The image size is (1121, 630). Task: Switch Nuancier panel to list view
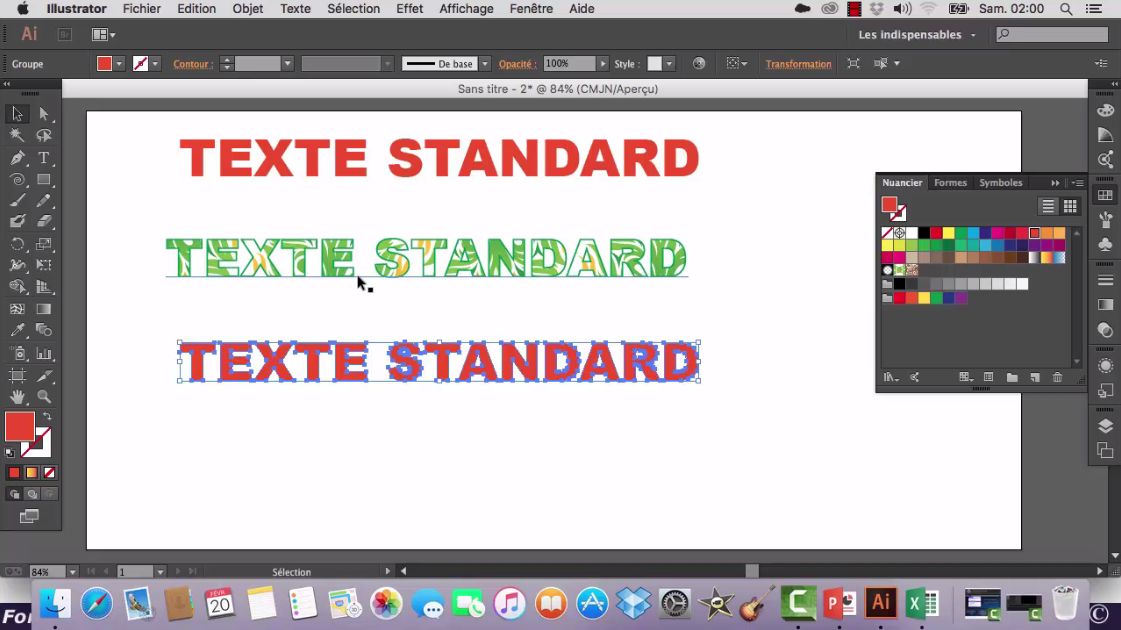click(1048, 205)
